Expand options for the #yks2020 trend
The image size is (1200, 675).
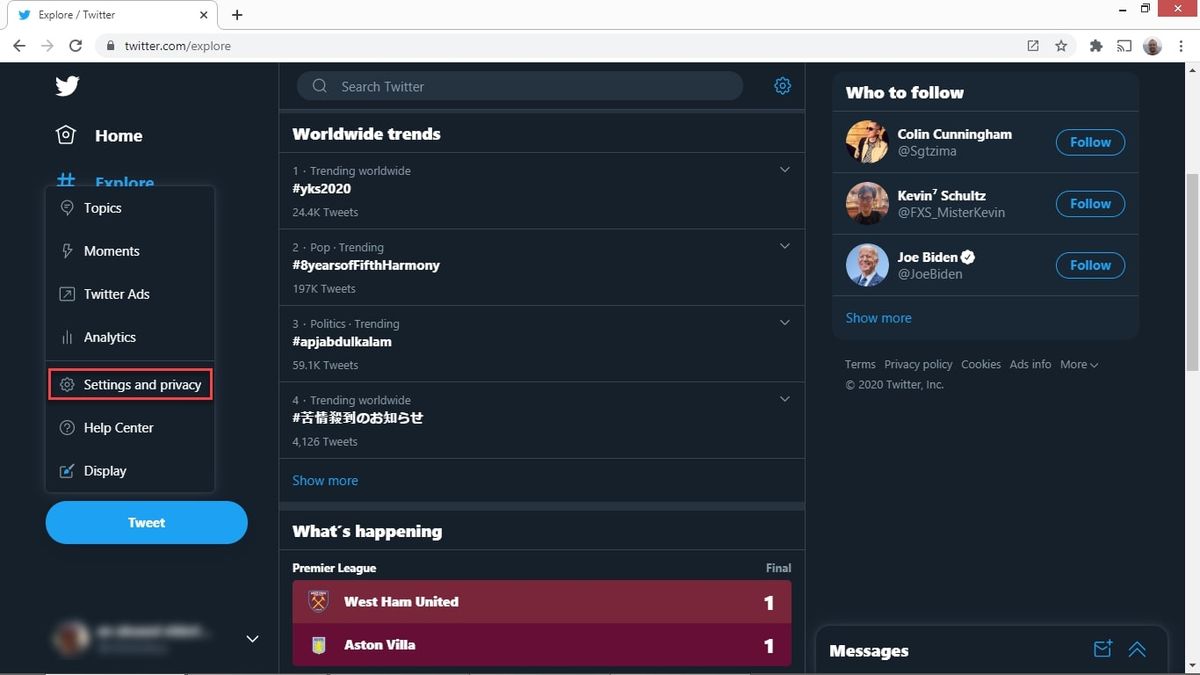click(785, 169)
